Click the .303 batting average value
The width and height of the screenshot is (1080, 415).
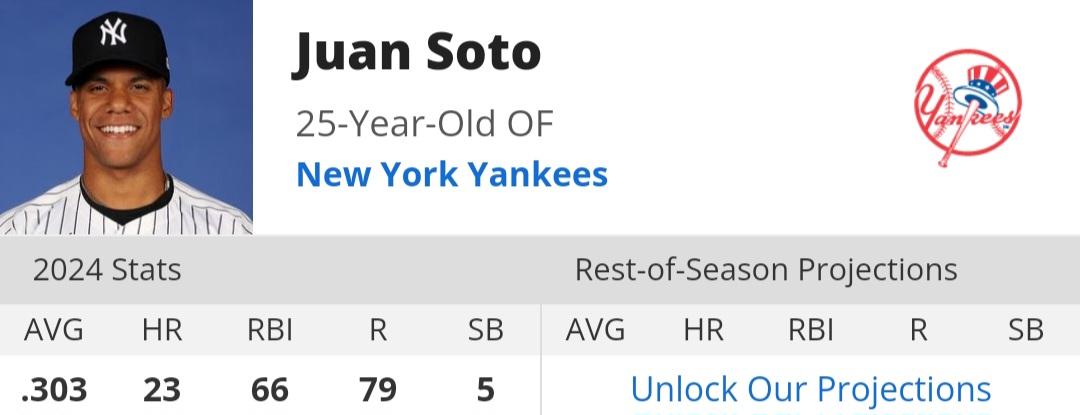tap(54, 390)
